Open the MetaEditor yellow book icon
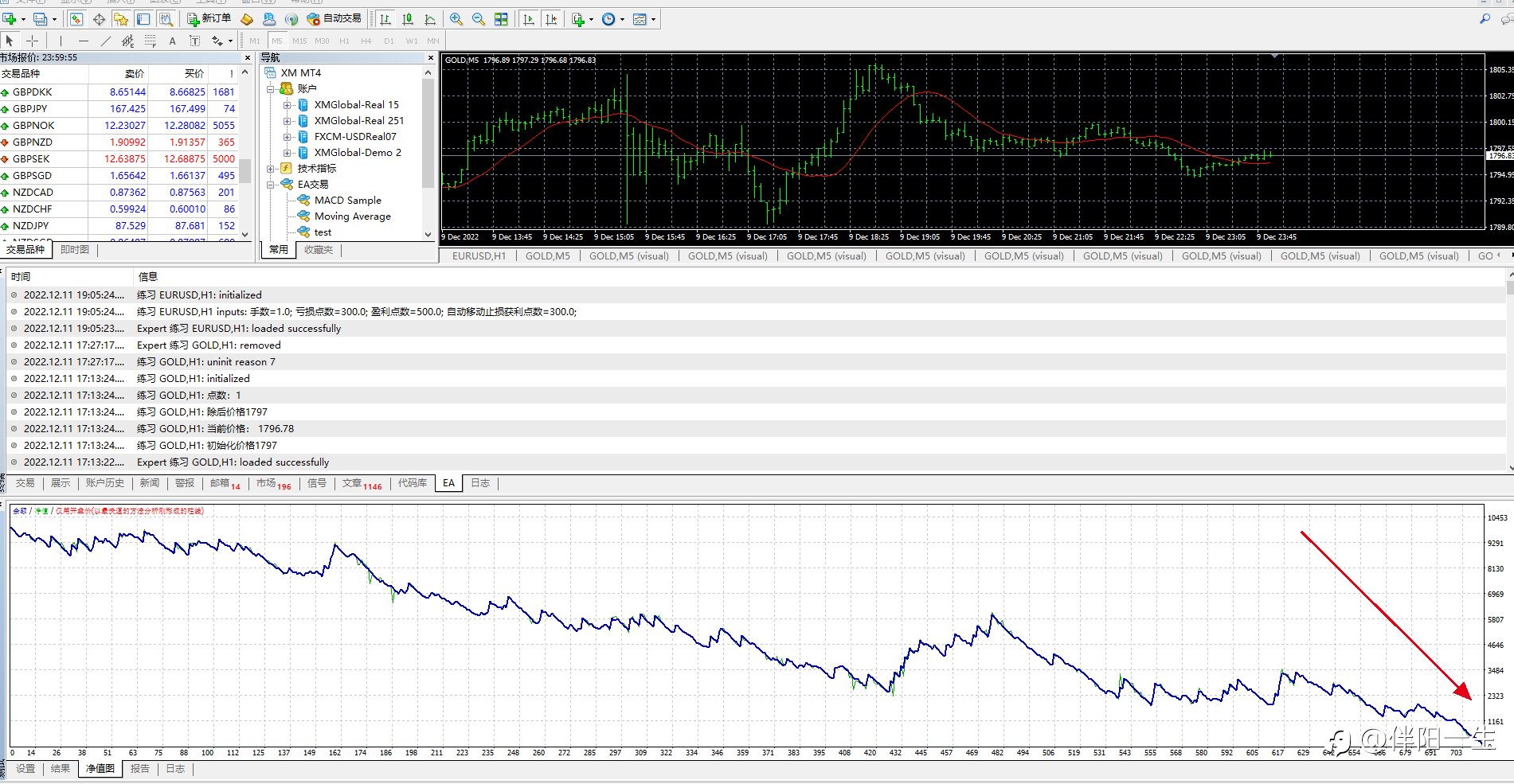This screenshot has height=784, width=1514. (247, 19)
